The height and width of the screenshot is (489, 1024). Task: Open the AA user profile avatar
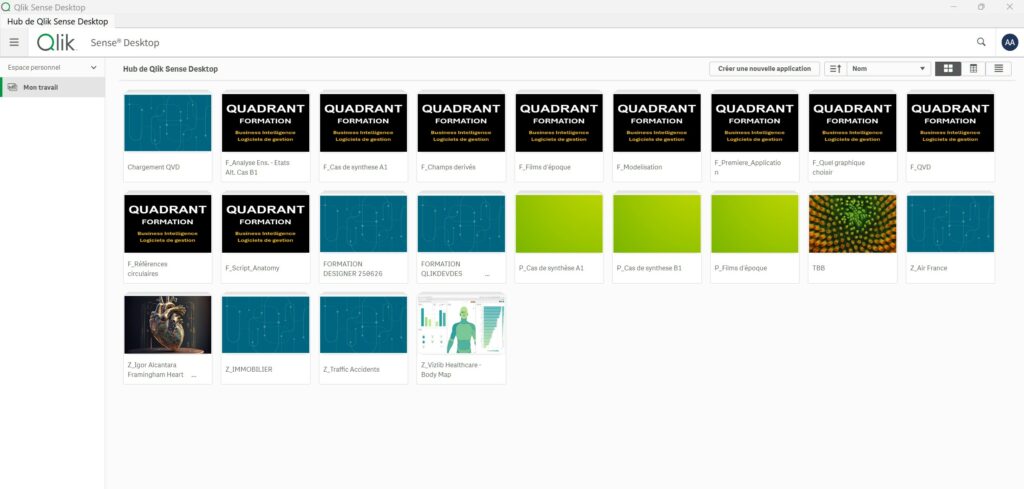1010,42
